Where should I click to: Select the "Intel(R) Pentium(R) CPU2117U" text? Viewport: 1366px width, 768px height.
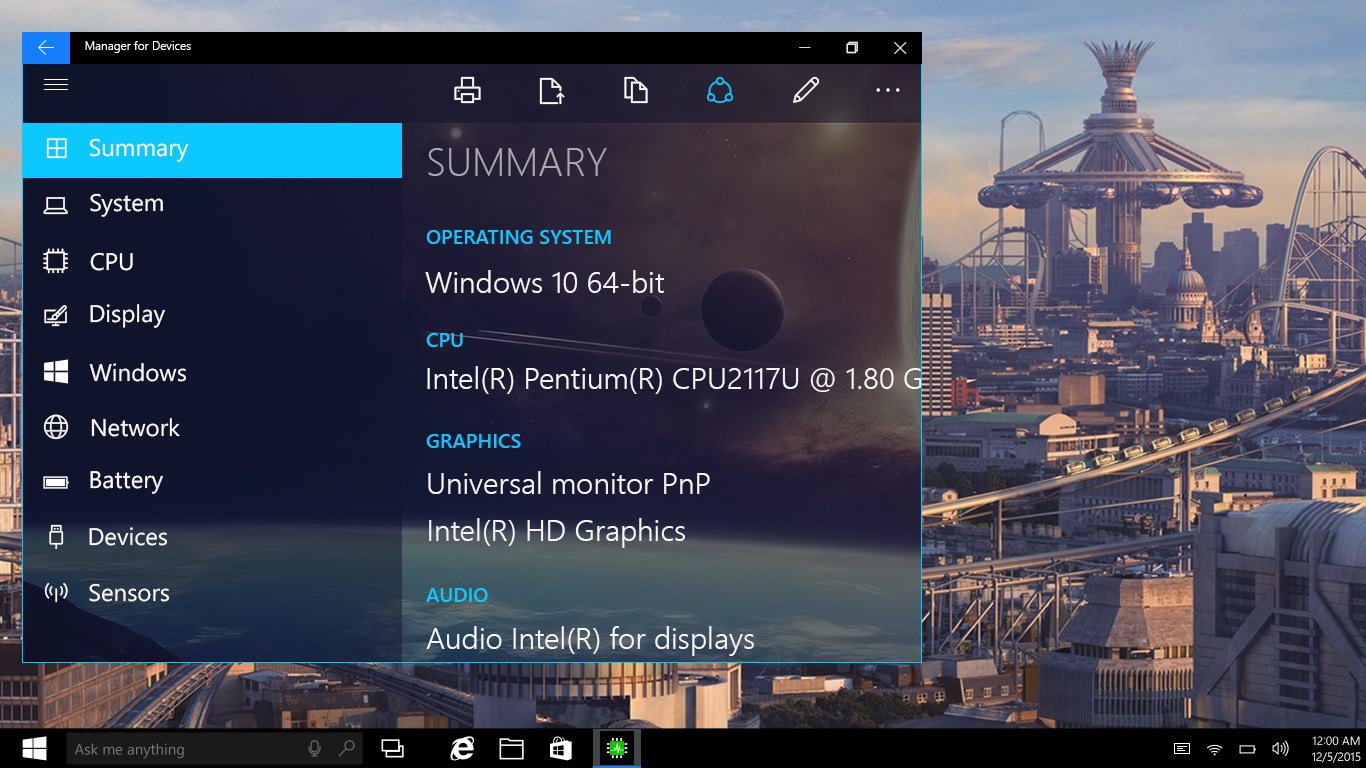[614, 380]
